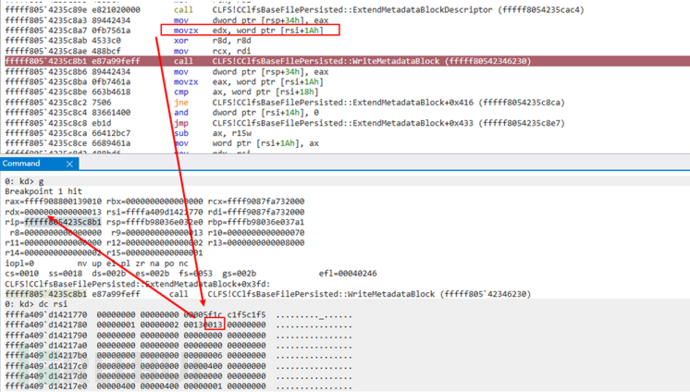
Task: Close the Command panel tab
Action: (x=69, y=164)
